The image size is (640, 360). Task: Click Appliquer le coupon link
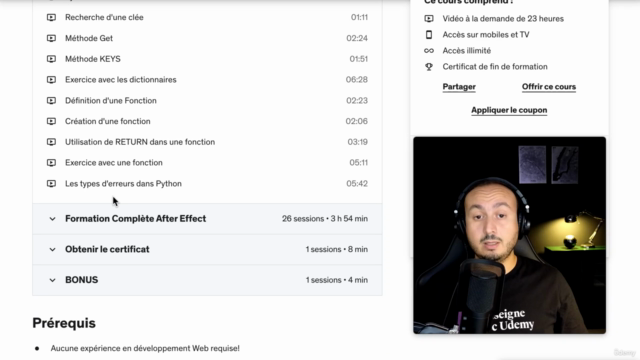coord(509,110)
